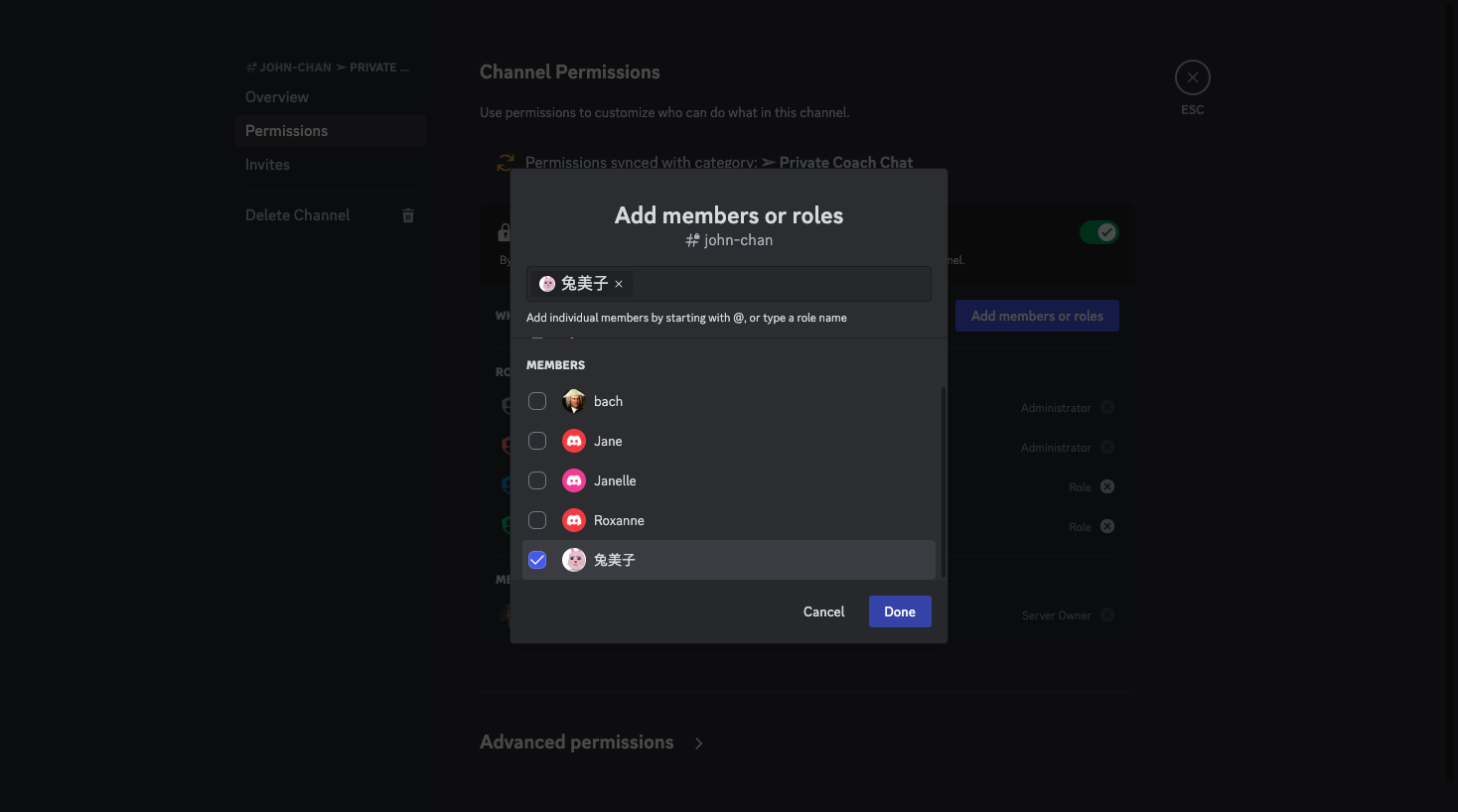Check the box next to Roxanne
Image resolution: width=1458 pixels, height=812 pixels.
[537, 520]
